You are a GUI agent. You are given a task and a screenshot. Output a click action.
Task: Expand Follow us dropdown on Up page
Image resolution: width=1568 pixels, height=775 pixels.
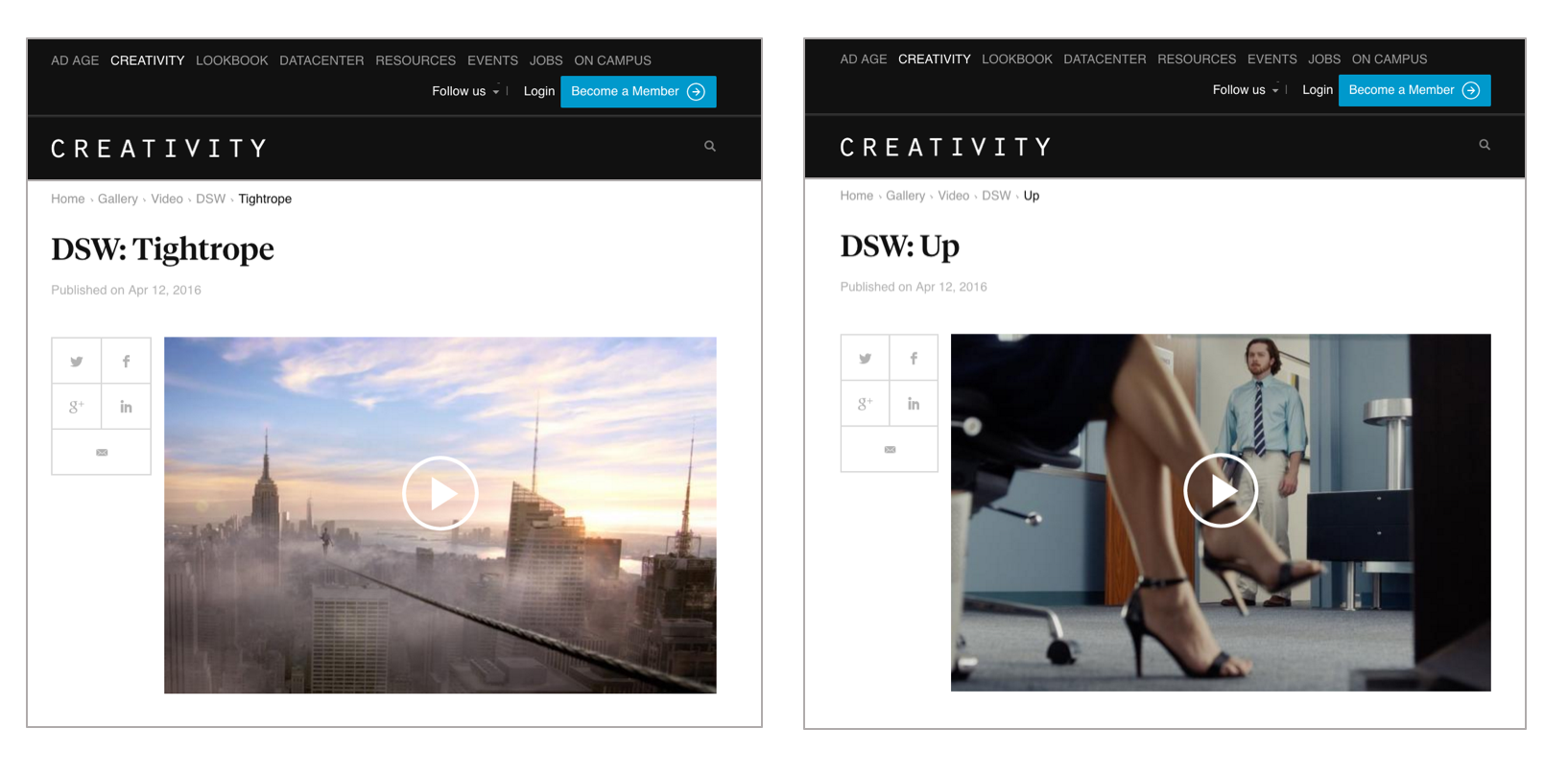point(1246,90)
